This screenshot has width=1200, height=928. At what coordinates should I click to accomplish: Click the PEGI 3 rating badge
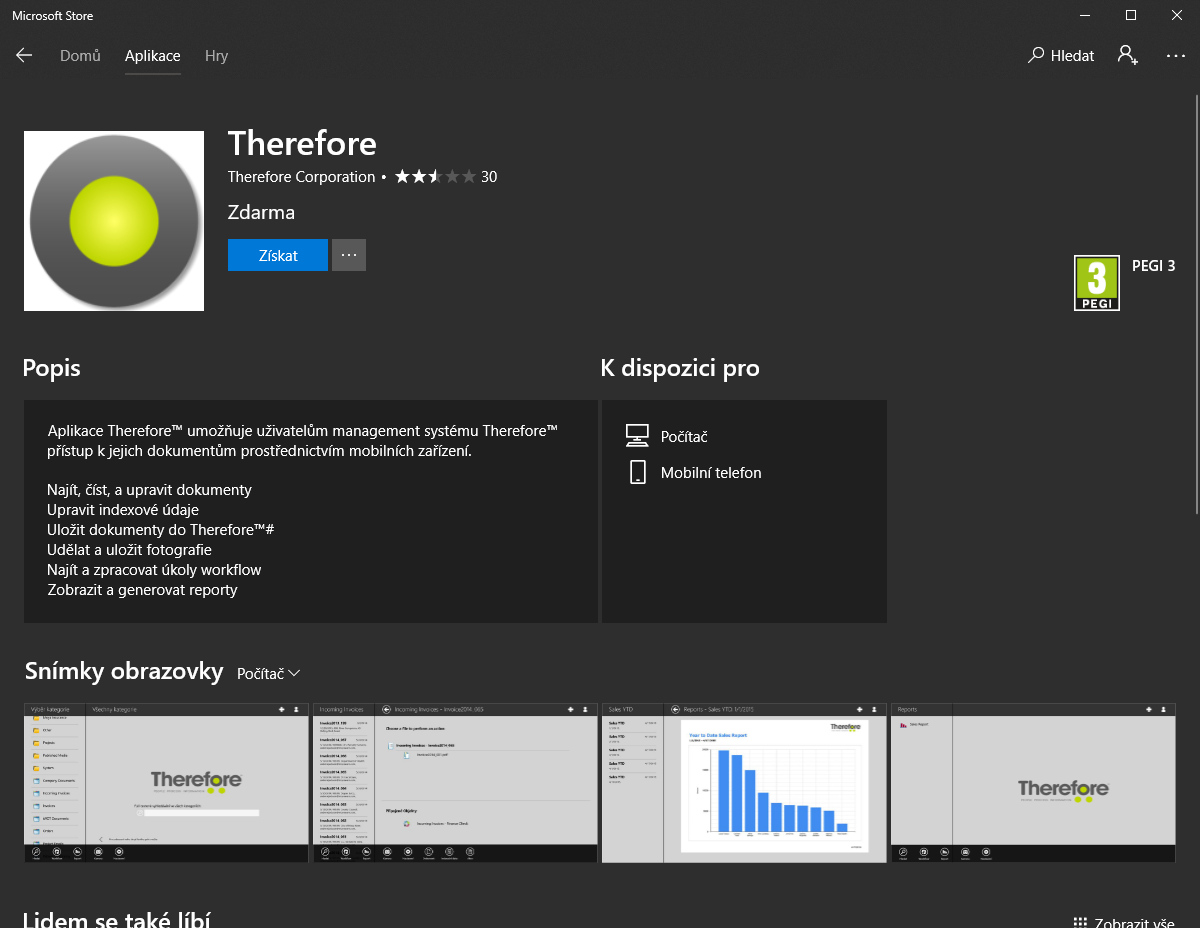1097,283
